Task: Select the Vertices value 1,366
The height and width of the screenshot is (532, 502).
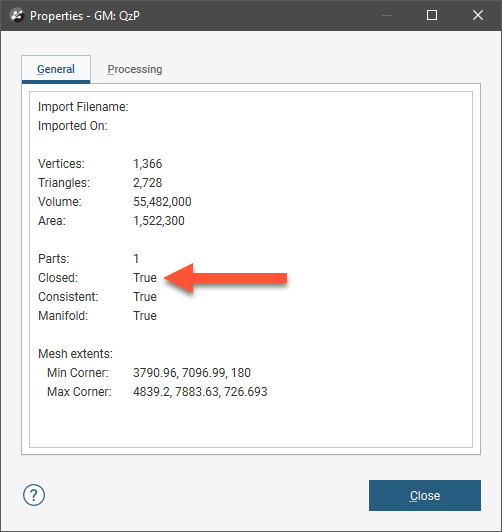Action: click(148, 164)
